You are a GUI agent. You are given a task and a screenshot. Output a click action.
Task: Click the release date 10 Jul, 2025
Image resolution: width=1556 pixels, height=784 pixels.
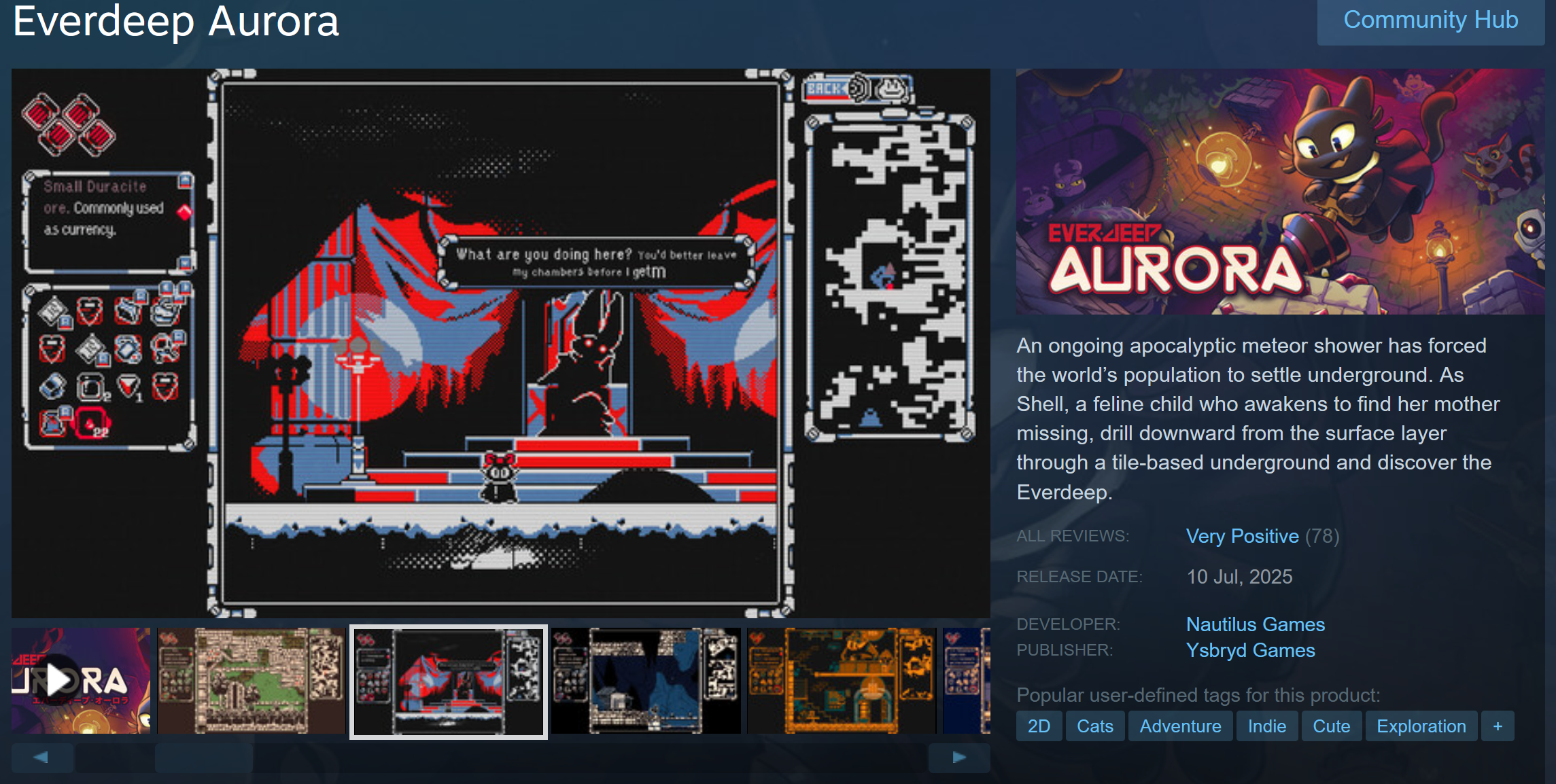[1239, 577]
